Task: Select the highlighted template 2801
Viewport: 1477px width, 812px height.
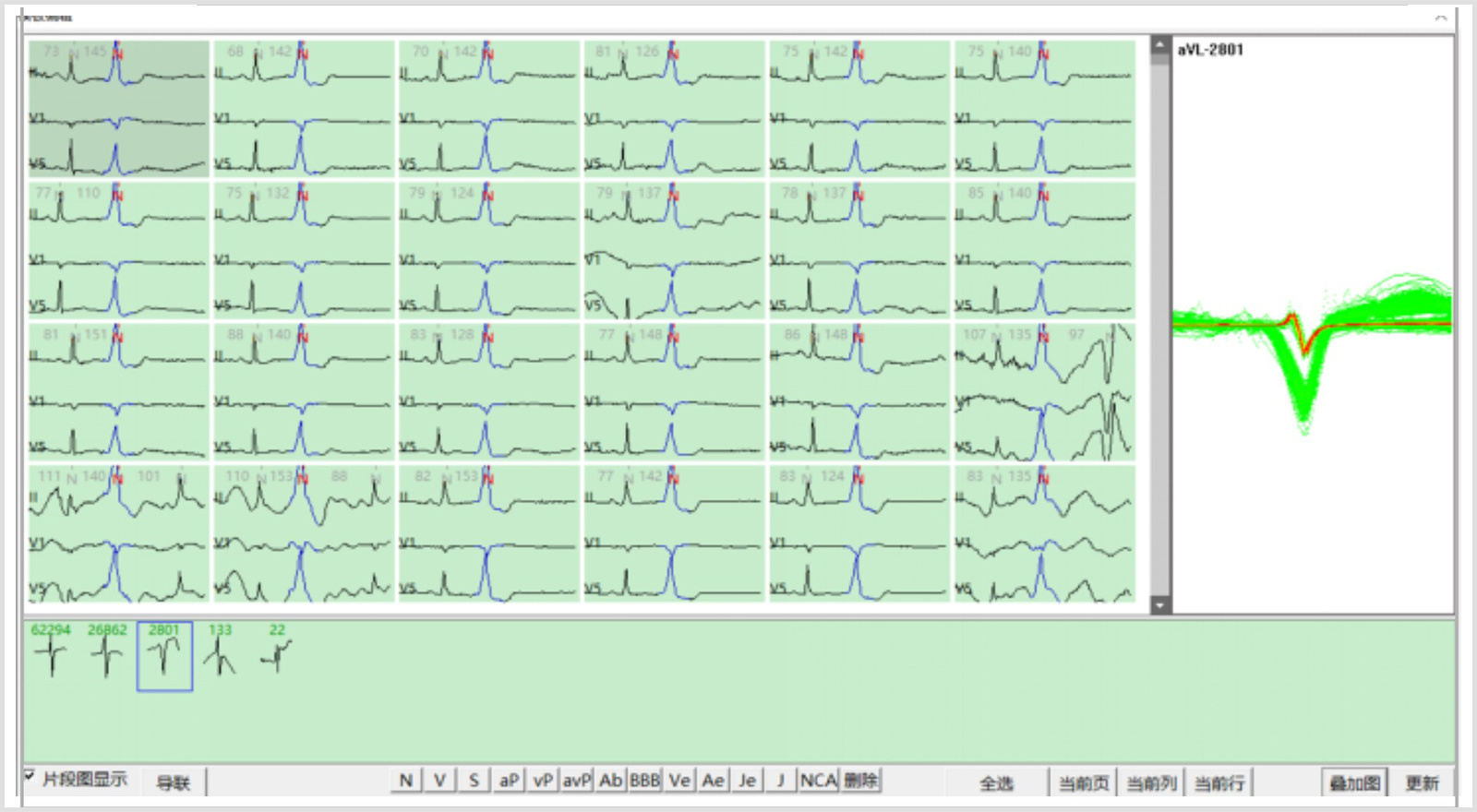Action: pos(164,655)
